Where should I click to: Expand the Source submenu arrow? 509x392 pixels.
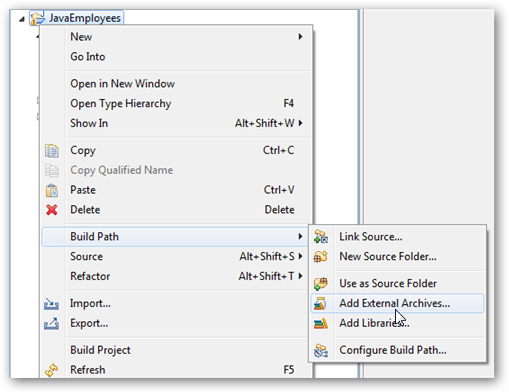tap(300, 256)
